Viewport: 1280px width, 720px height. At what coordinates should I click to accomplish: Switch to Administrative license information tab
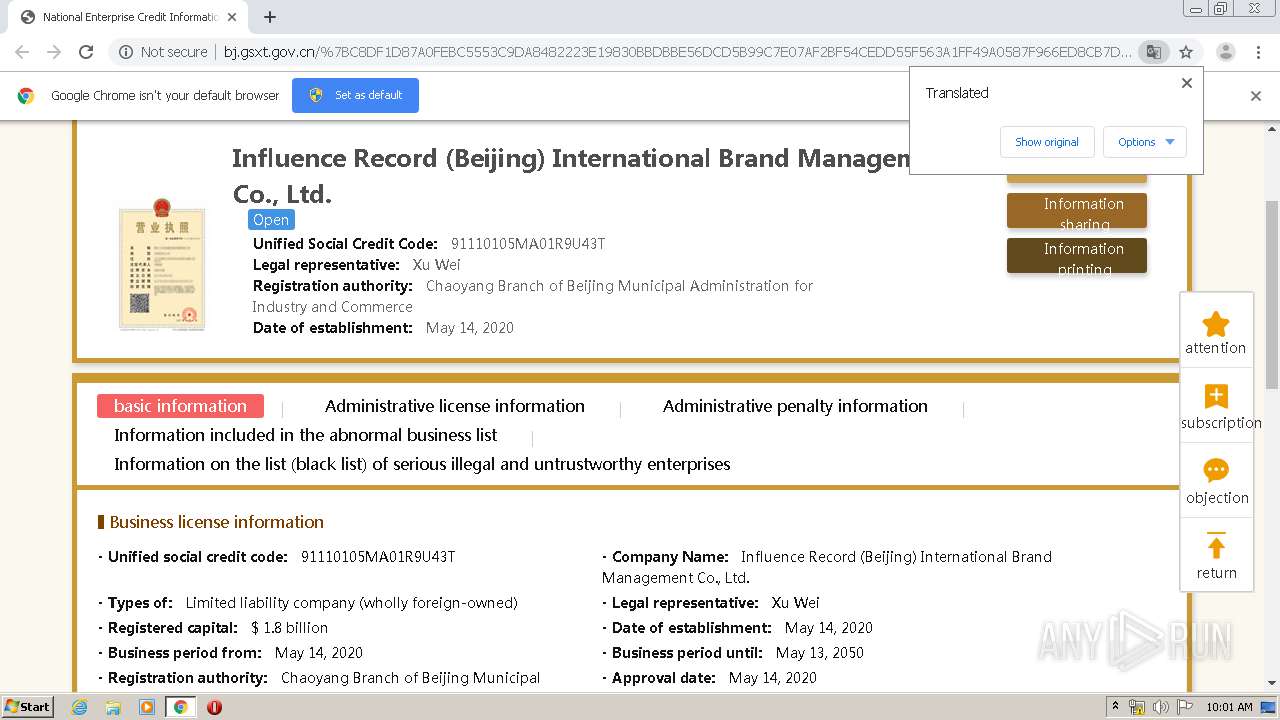coord(454,406)
